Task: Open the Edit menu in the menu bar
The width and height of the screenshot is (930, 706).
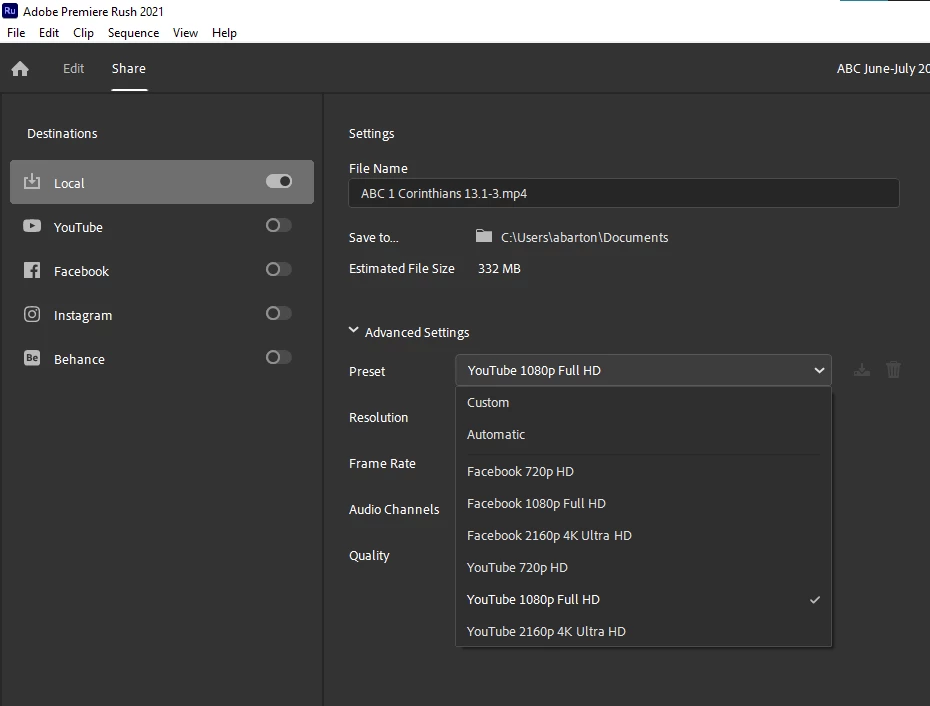Action: 49,33
